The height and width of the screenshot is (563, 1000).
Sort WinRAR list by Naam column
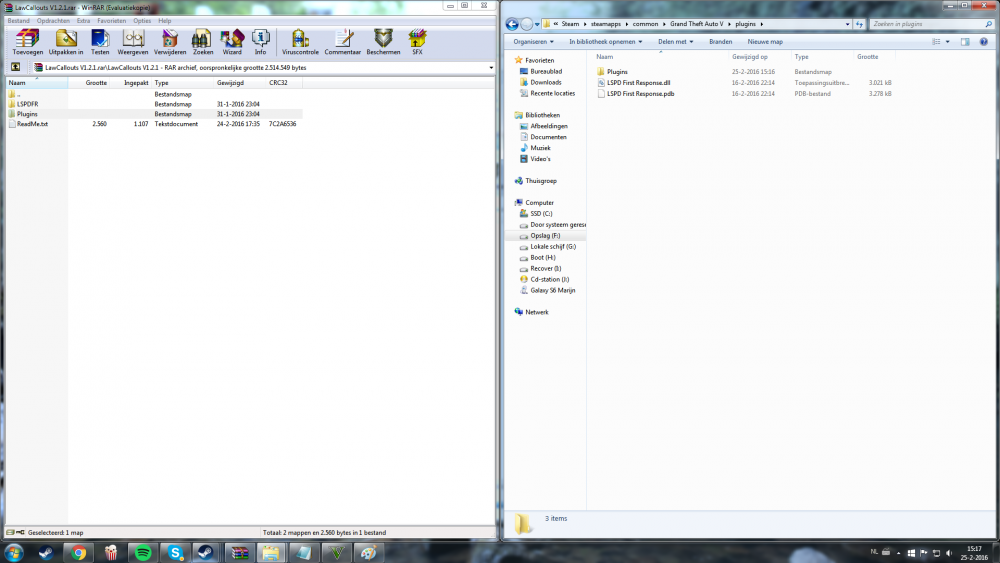point(37,83)
